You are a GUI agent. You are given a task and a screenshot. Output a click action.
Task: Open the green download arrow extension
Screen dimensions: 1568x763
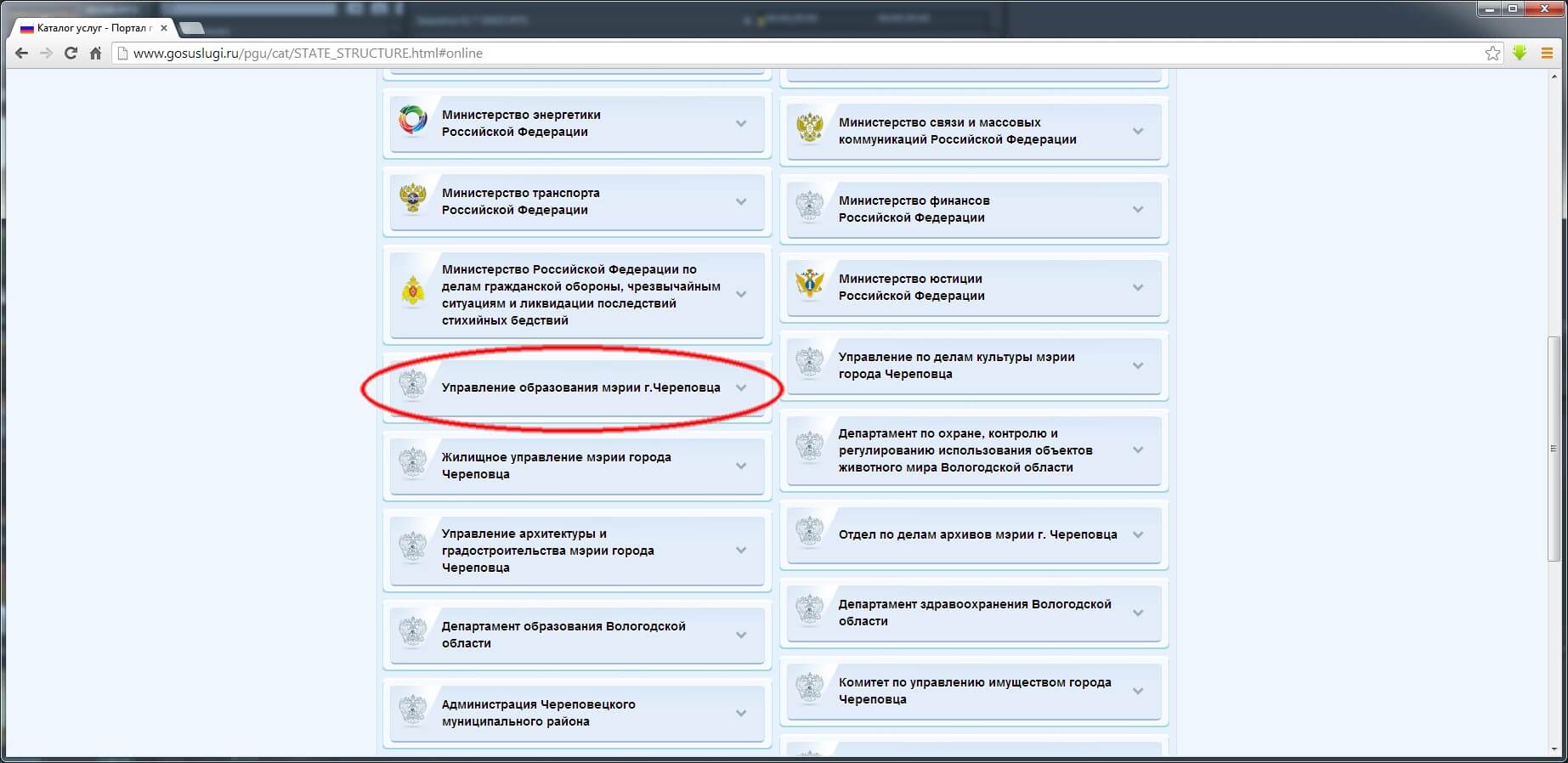[1520, 53]
